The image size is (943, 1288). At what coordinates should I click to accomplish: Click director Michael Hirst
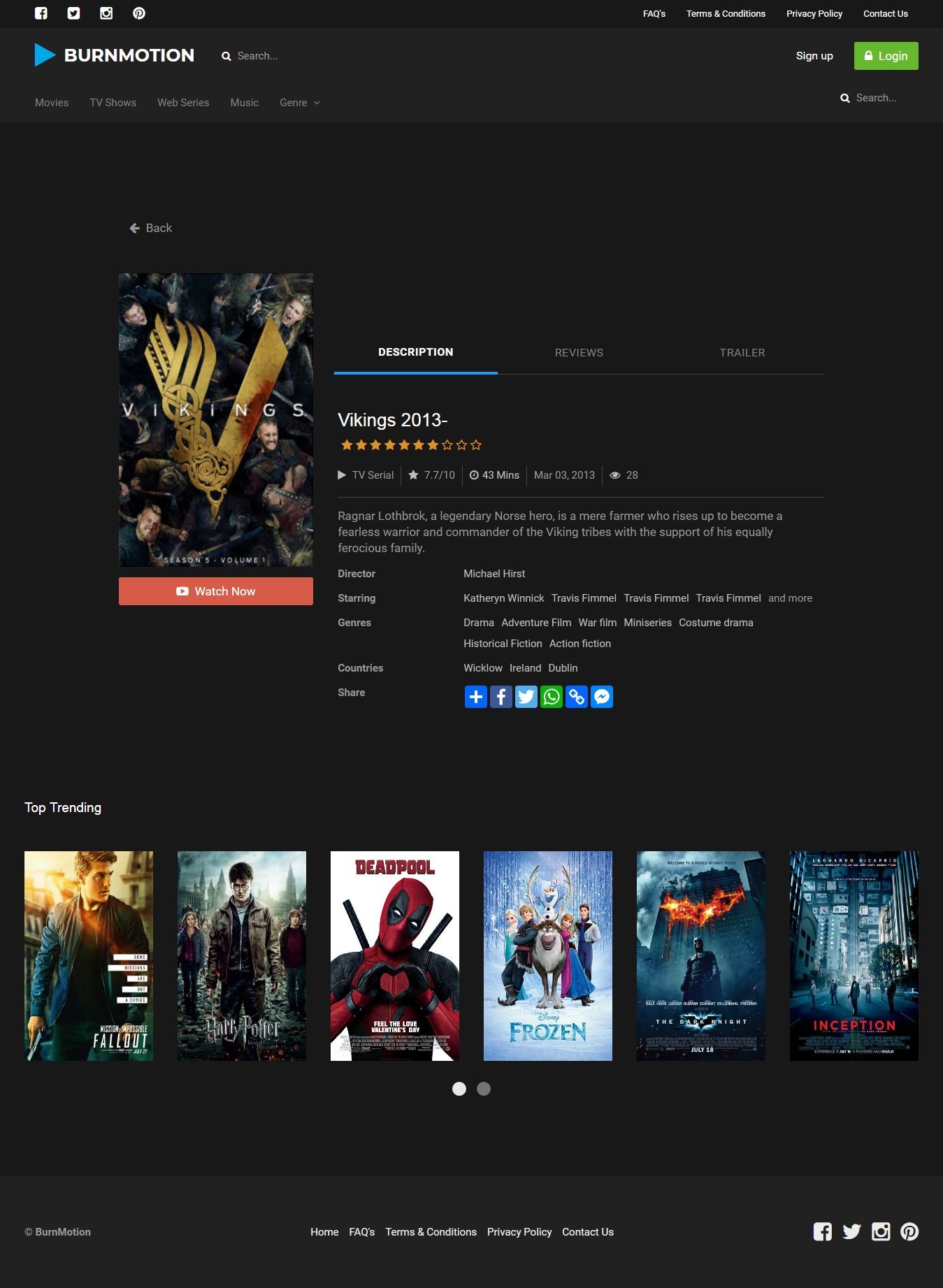pos(494,574)
